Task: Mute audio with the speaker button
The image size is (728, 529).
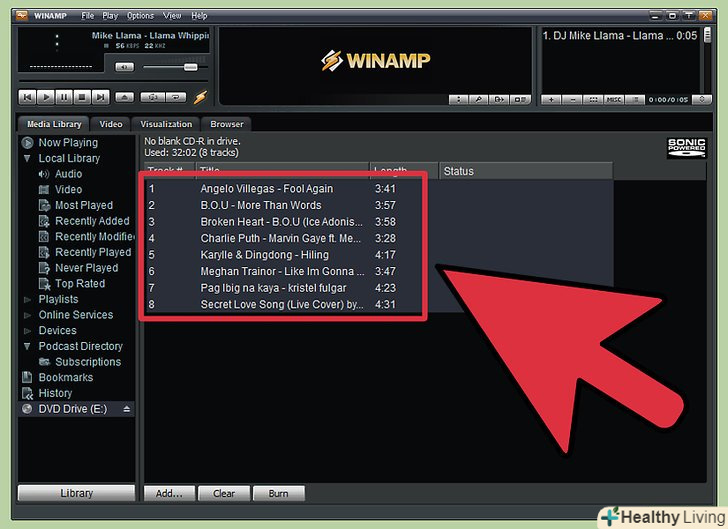Action: (124, 67)
